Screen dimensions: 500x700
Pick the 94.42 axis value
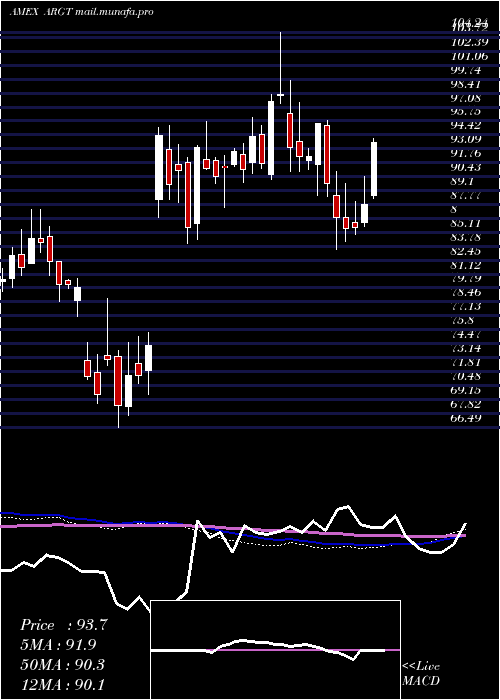466,125
